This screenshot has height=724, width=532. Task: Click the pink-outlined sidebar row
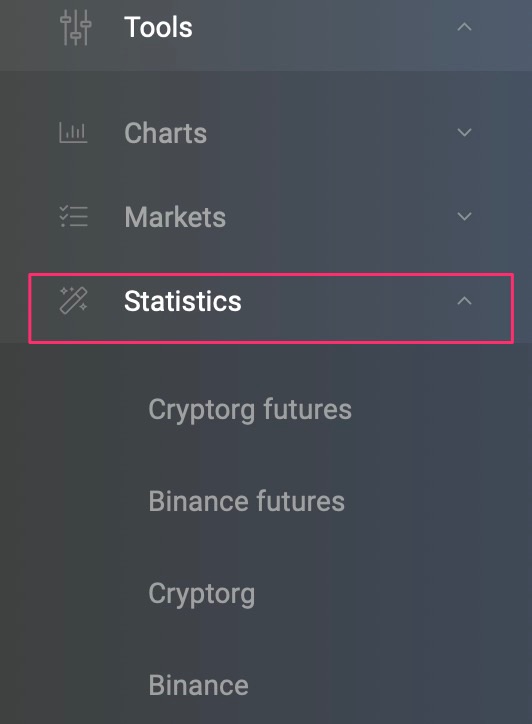[x=271, y=308]
